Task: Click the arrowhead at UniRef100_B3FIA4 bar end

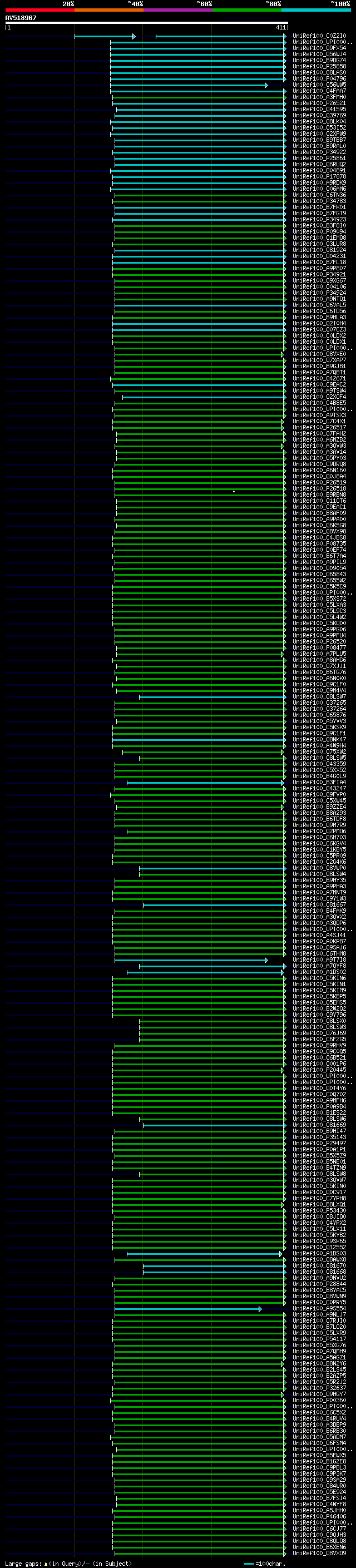Action: pyautogui.click(x=283, y=783)
